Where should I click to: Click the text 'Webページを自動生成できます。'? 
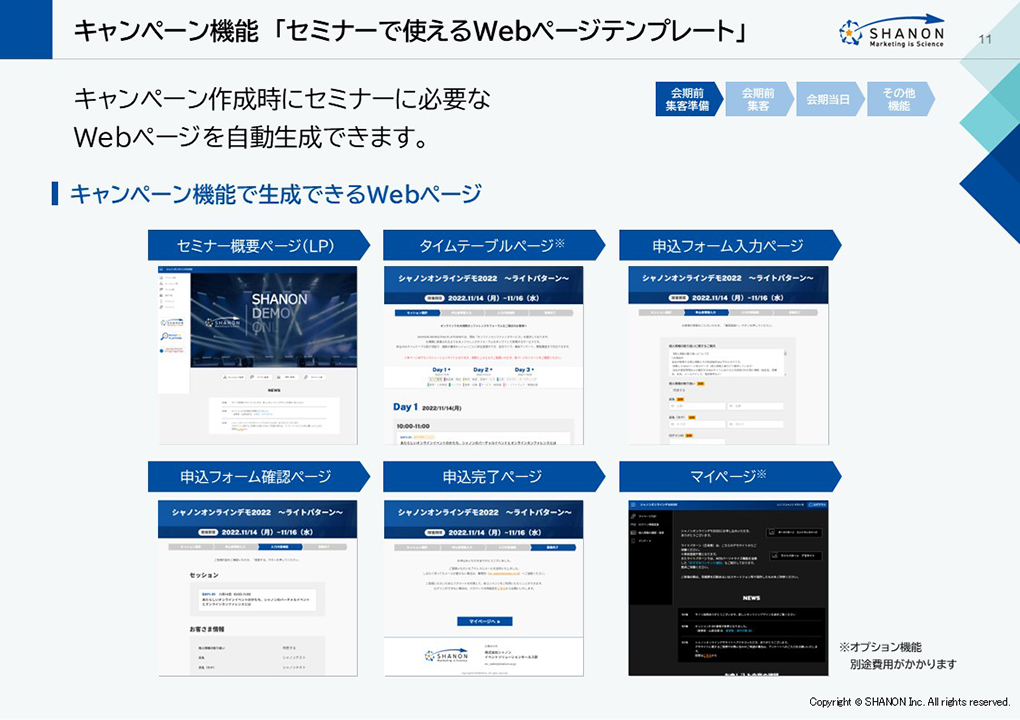(x=251, y=137)
